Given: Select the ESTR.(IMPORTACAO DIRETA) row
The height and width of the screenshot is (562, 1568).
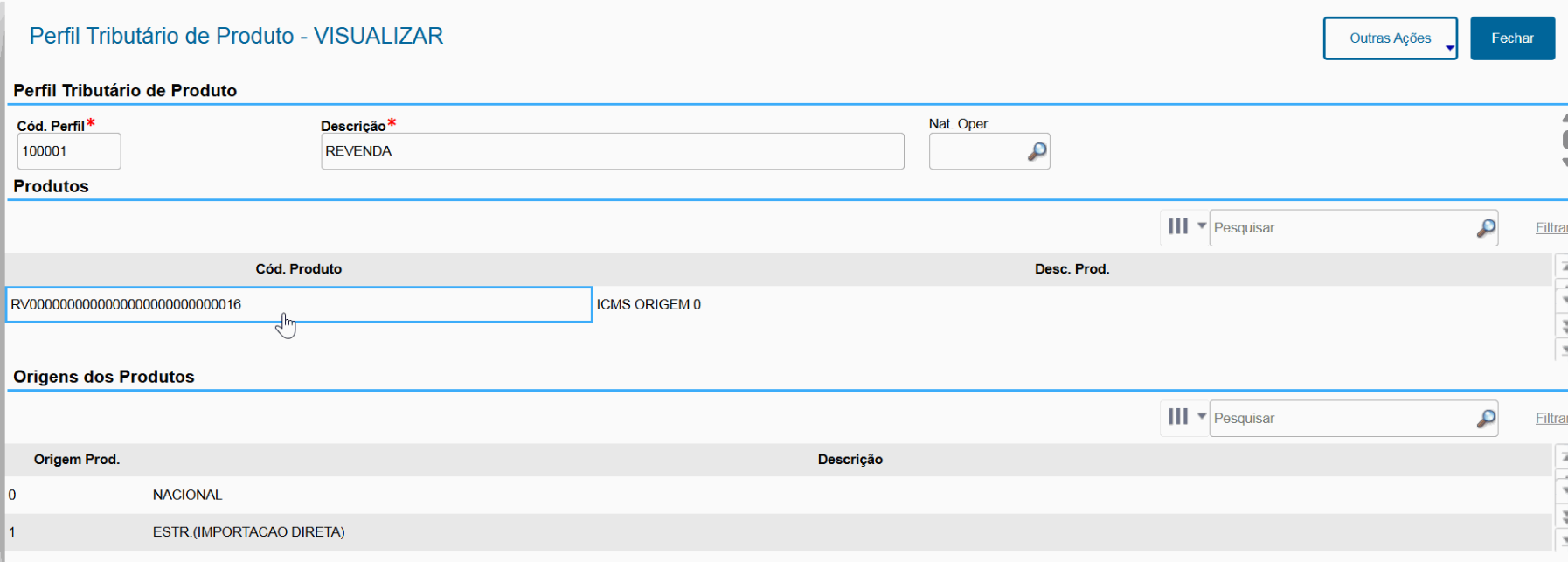Looking at the screenshot, I should point(248,532).
